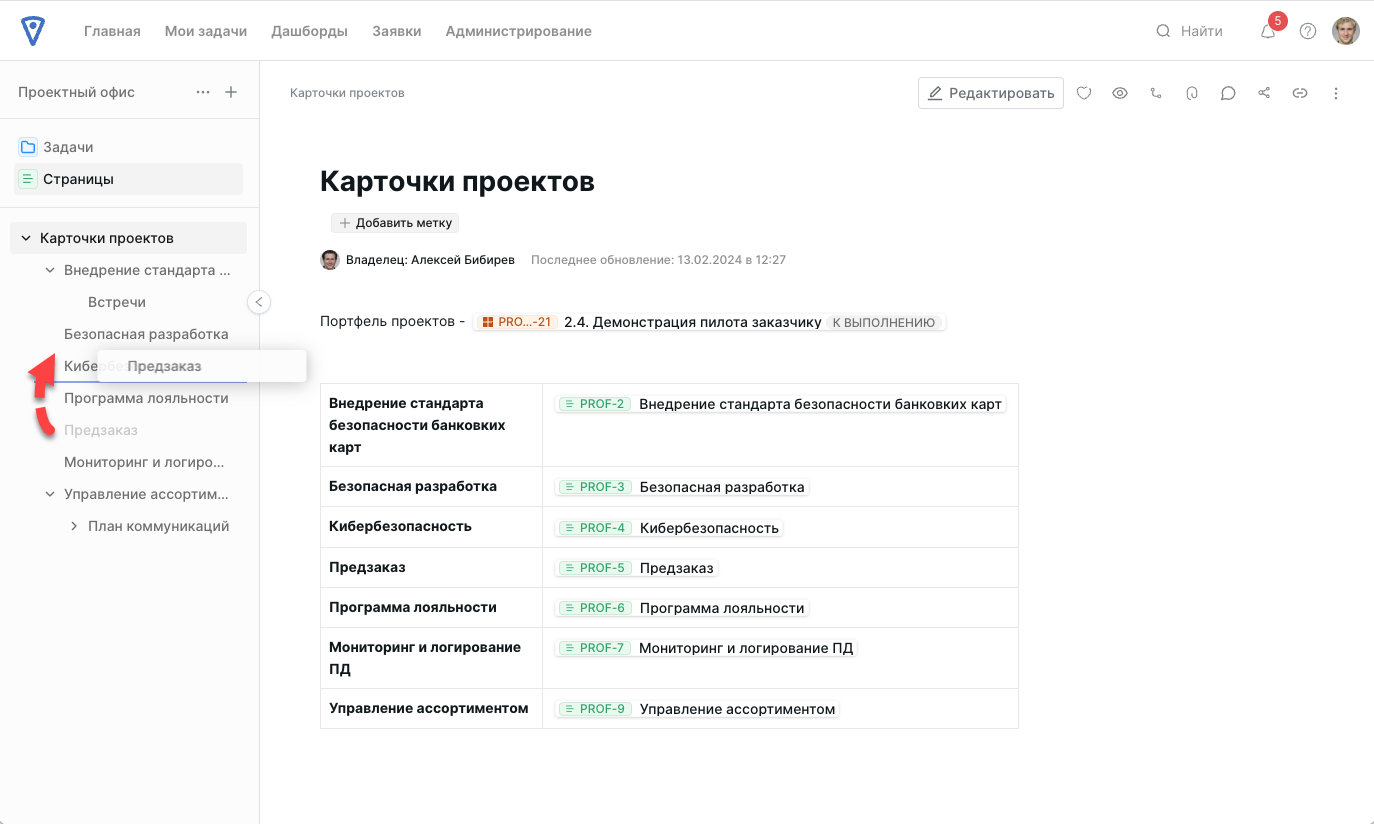Expand the План коммуникаций tree item
Screen dimensions: 1374x824
coord(74,526)
